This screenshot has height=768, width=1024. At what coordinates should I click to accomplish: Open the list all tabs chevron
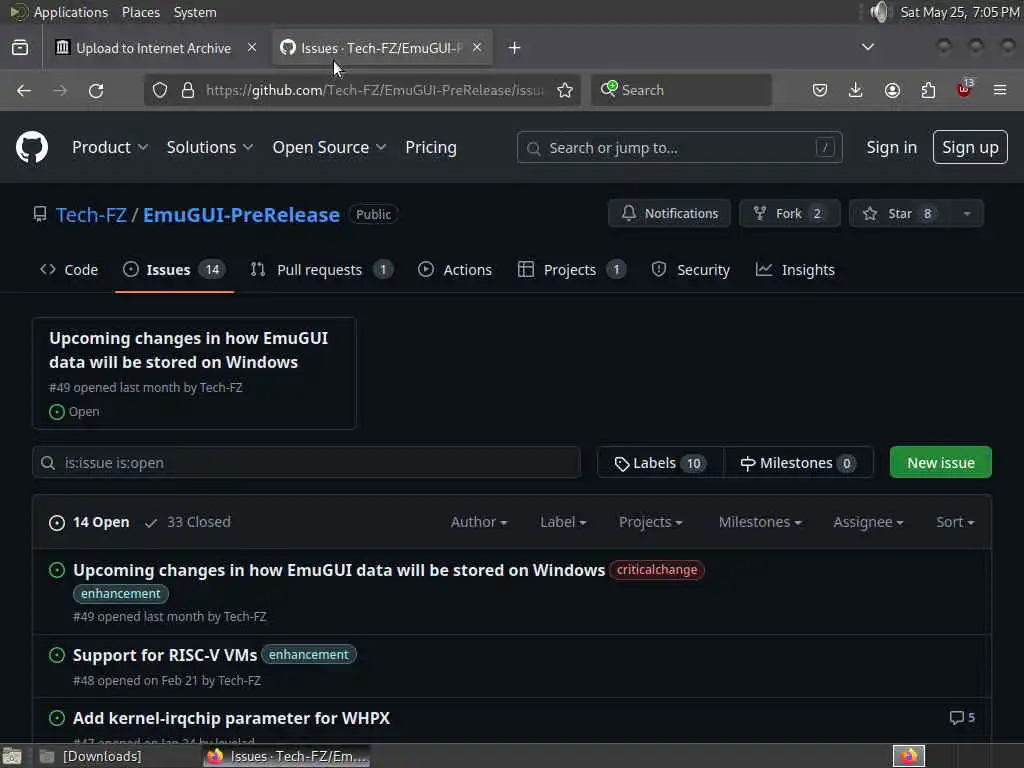(867, 47)
